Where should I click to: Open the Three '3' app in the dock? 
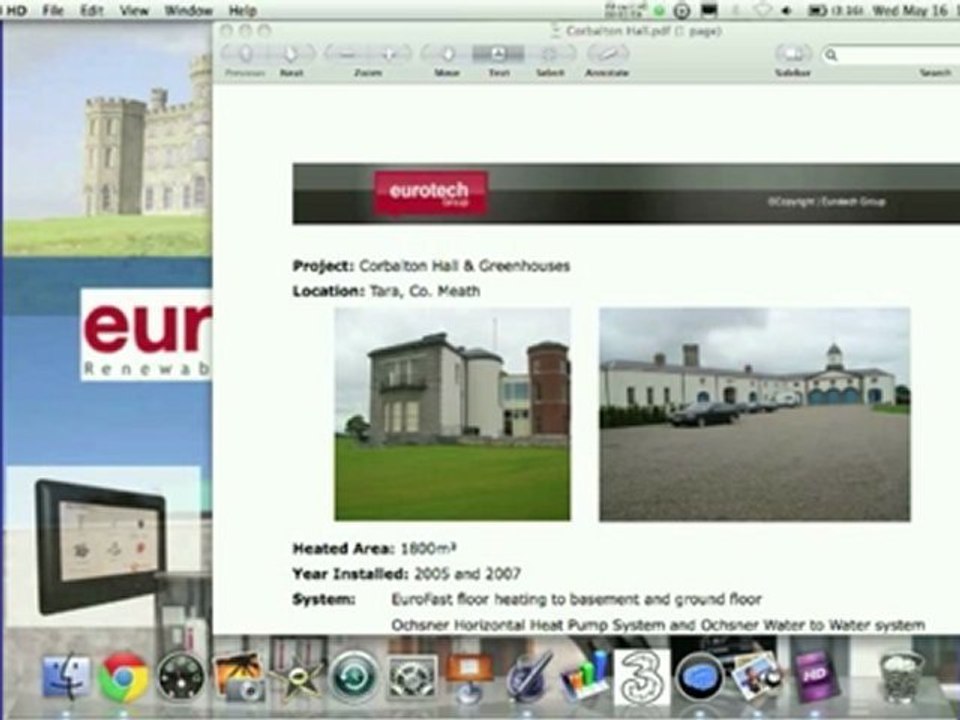642,677
